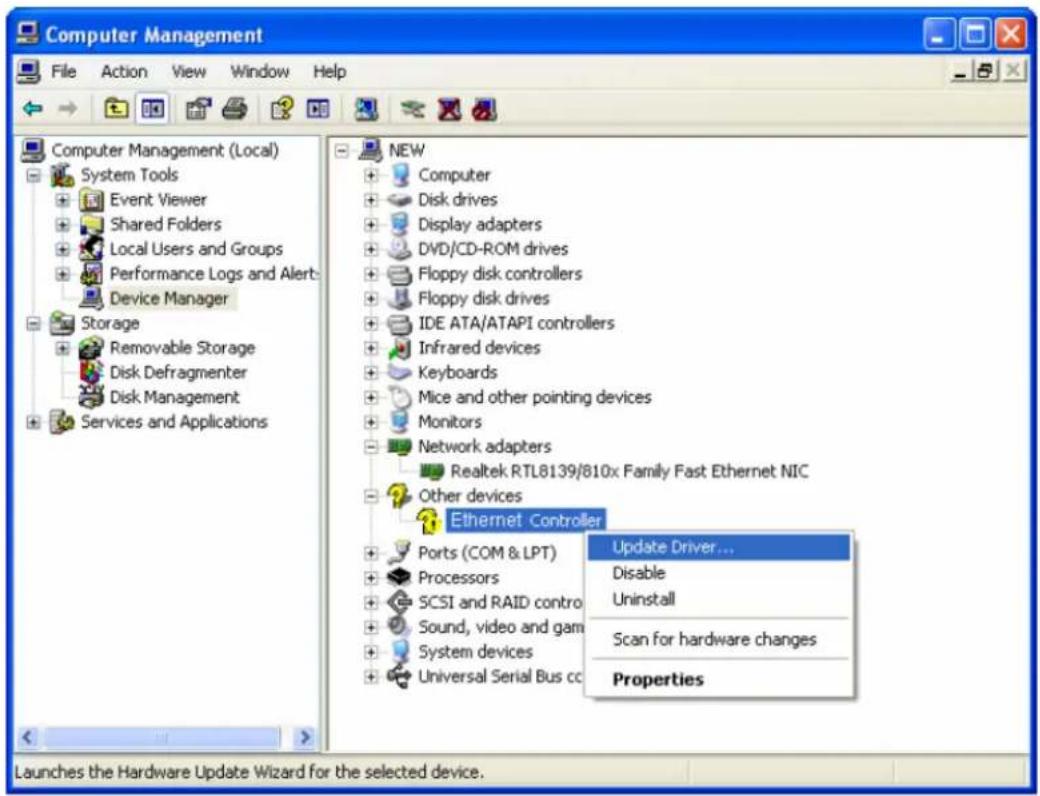This screenshot has width=1040, height=796.
Task: Click left pane scrollbar right arrow
Action: tap(304, 737)
